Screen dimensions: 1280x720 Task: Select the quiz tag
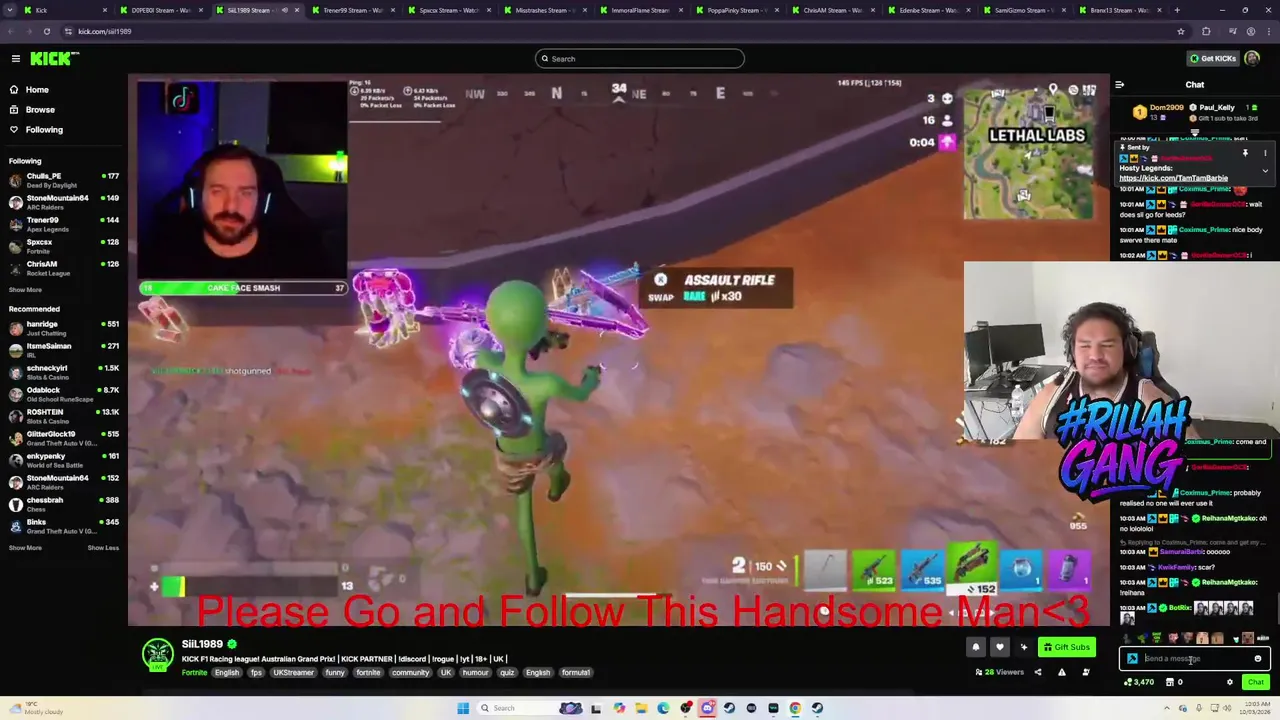pos(509,673)
